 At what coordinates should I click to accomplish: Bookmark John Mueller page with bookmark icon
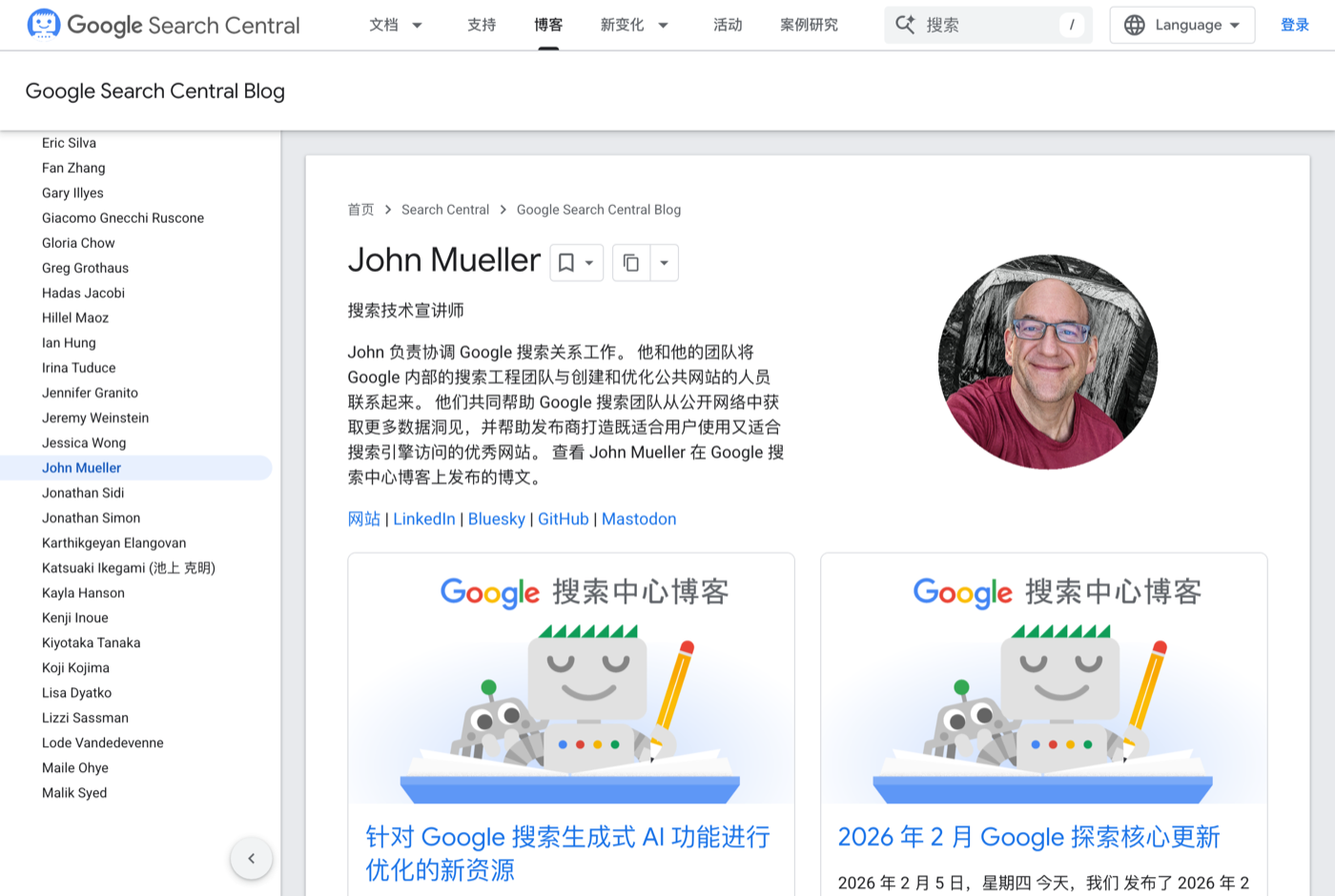[566, 263]
